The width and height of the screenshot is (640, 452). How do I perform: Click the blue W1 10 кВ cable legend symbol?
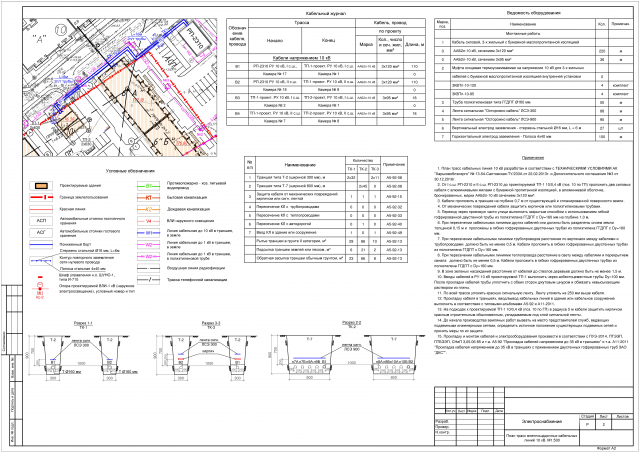click(x=148, y=233)
